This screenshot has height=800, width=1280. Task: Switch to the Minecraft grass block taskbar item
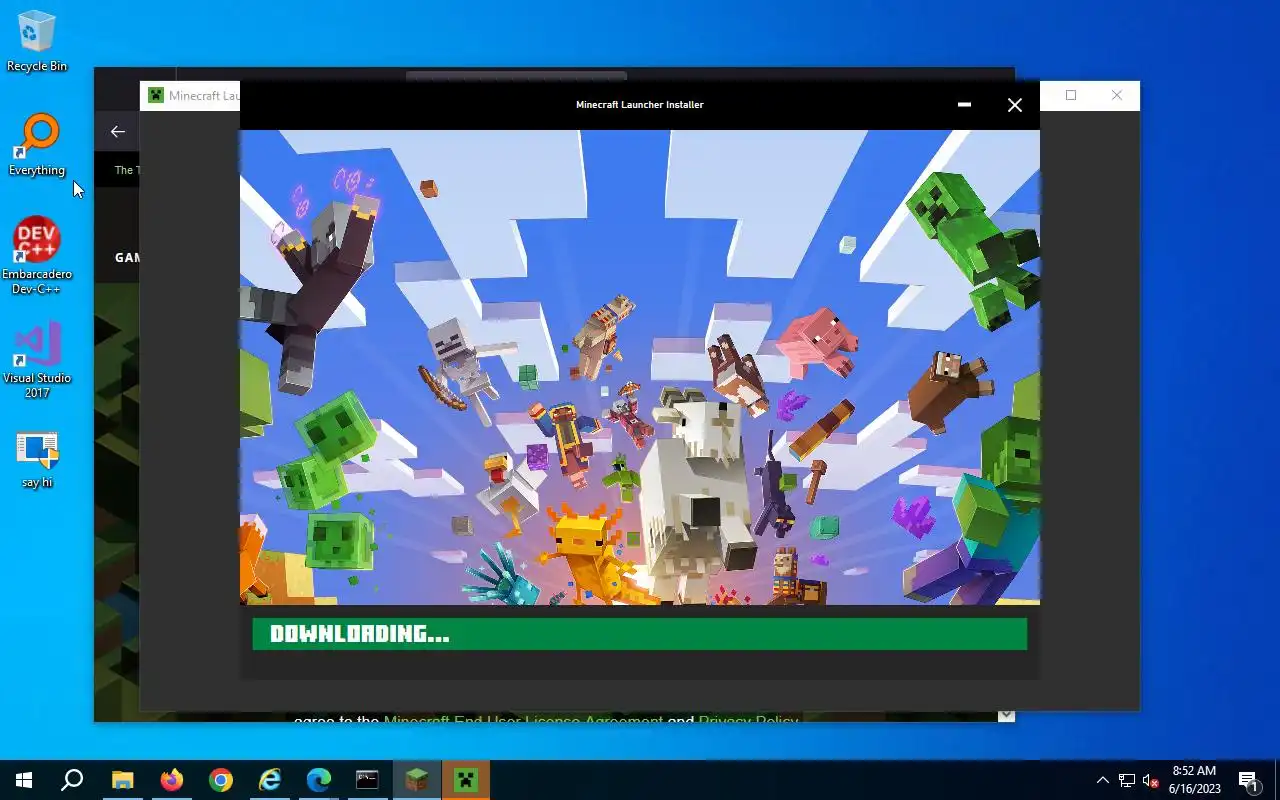(x=417, y=780)
